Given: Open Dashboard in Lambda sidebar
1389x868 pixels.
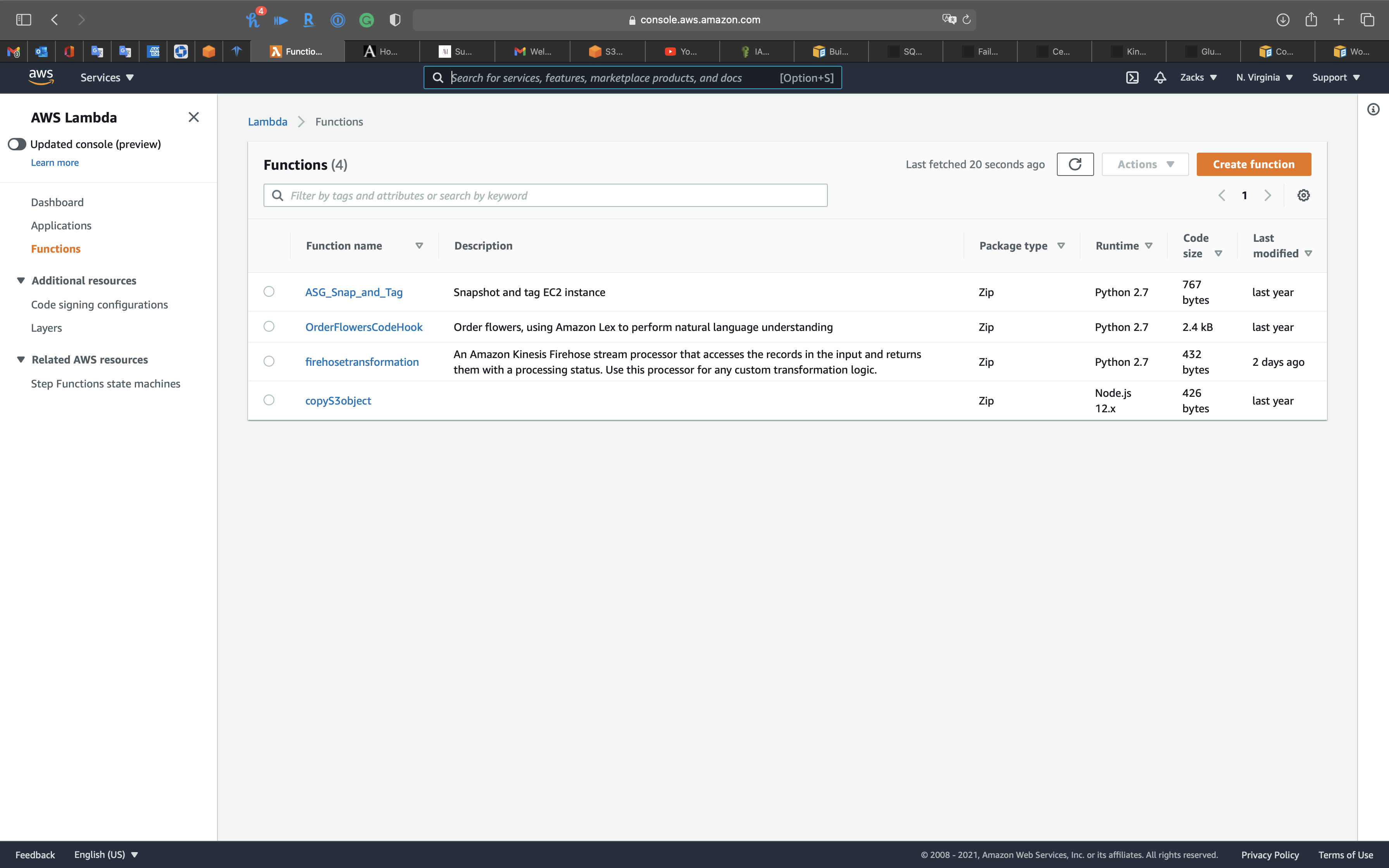Looking at the screenshot, I should tap(57, 202).
